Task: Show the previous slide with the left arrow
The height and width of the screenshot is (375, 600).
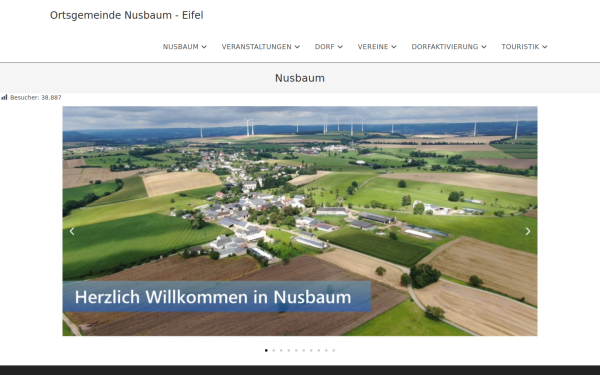Action: [72, 231]
